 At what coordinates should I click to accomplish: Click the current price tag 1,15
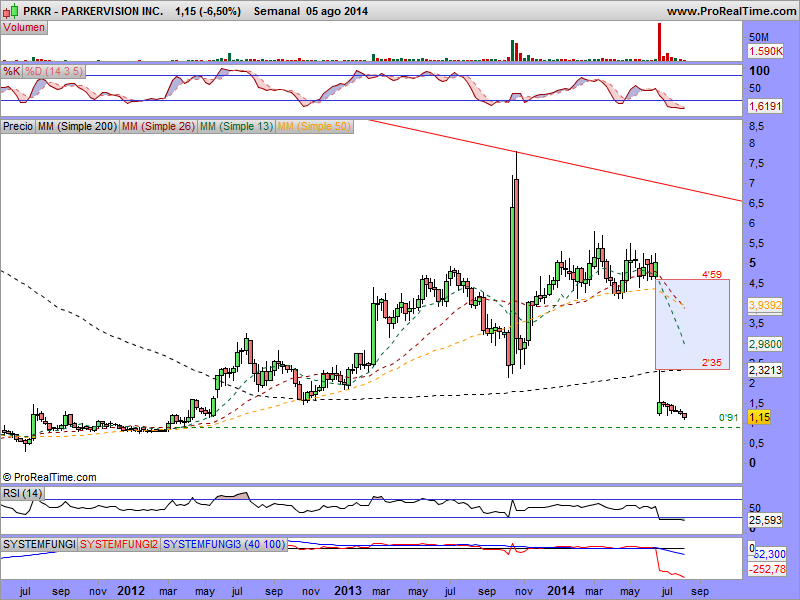pyautogui.click(x=759, y=417)
